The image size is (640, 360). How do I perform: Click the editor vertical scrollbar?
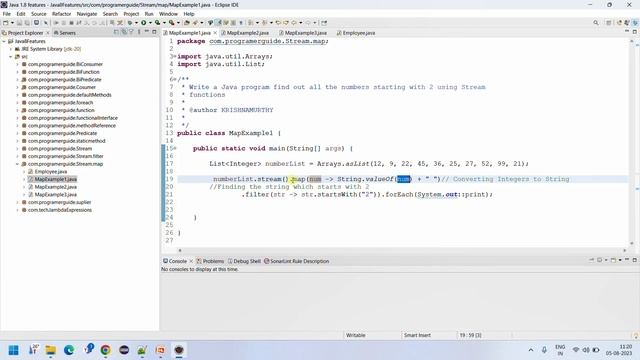[632, 142]
